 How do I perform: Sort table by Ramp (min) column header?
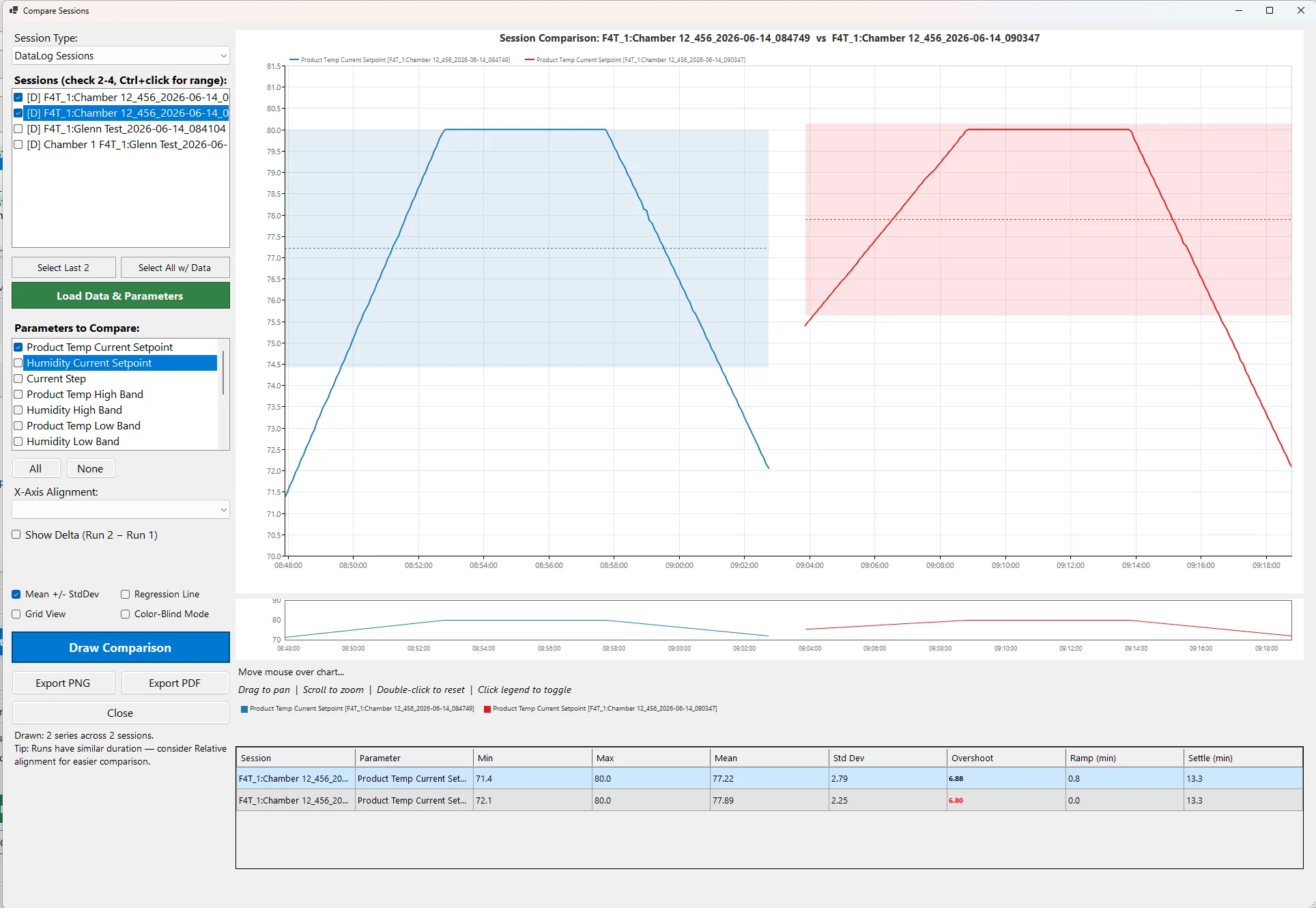click(1125, 758)
